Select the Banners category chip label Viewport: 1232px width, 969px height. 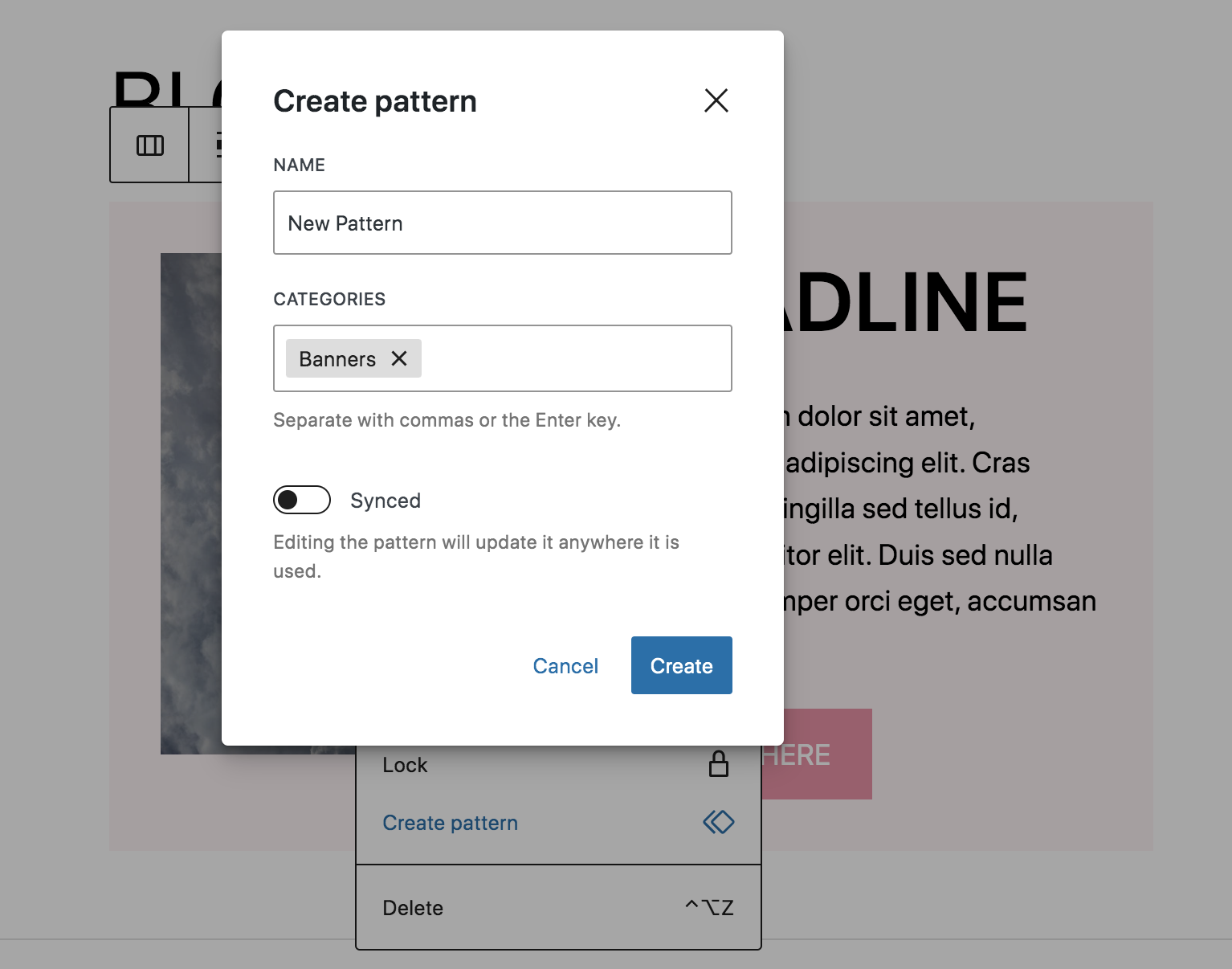coord(337,359)
